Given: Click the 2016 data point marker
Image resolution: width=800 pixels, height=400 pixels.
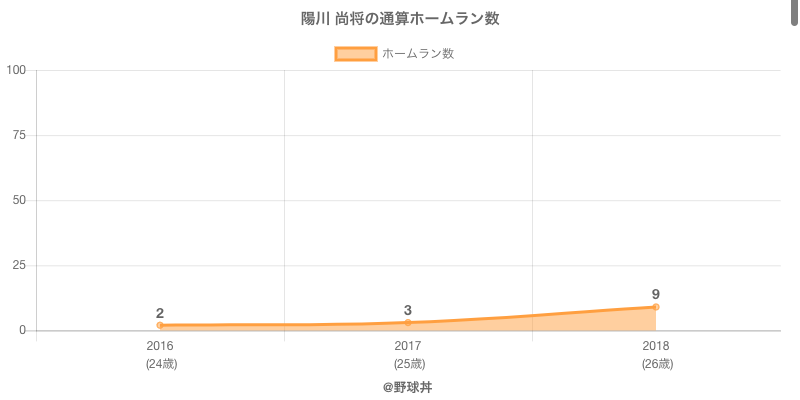Looking at the screenshot, I should click(160, 325).
